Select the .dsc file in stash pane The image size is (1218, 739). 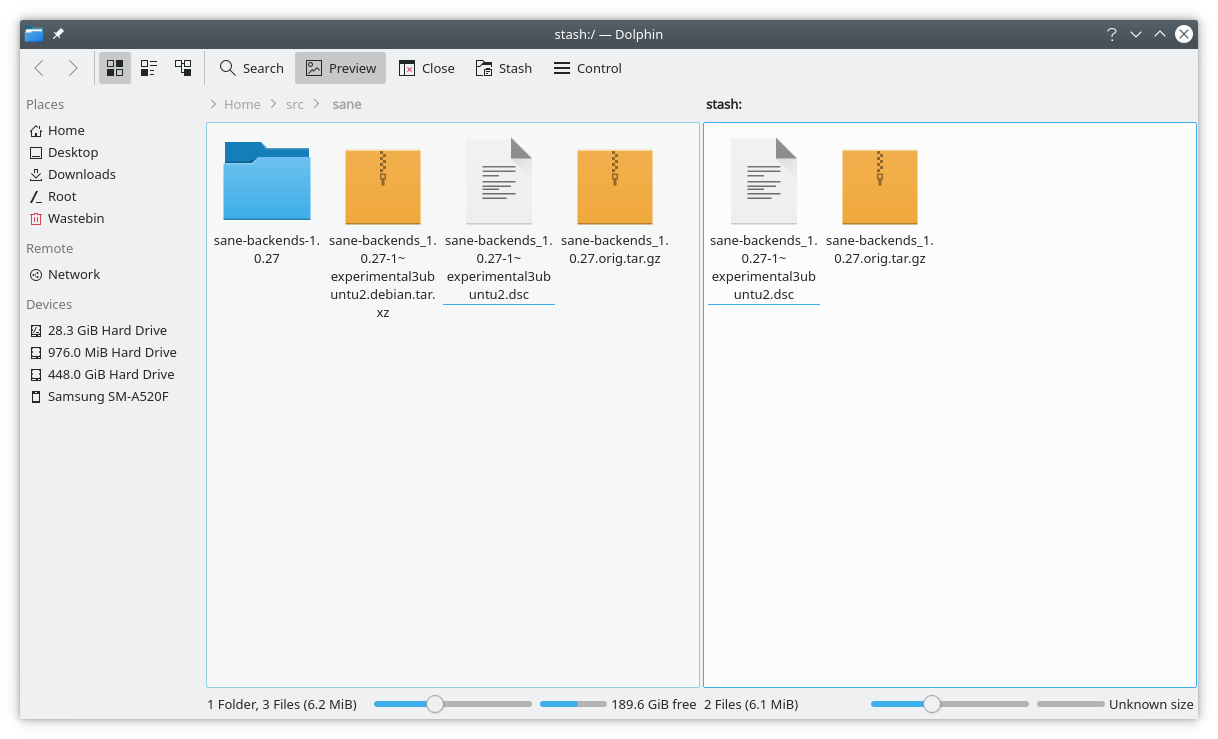[763, 182]
